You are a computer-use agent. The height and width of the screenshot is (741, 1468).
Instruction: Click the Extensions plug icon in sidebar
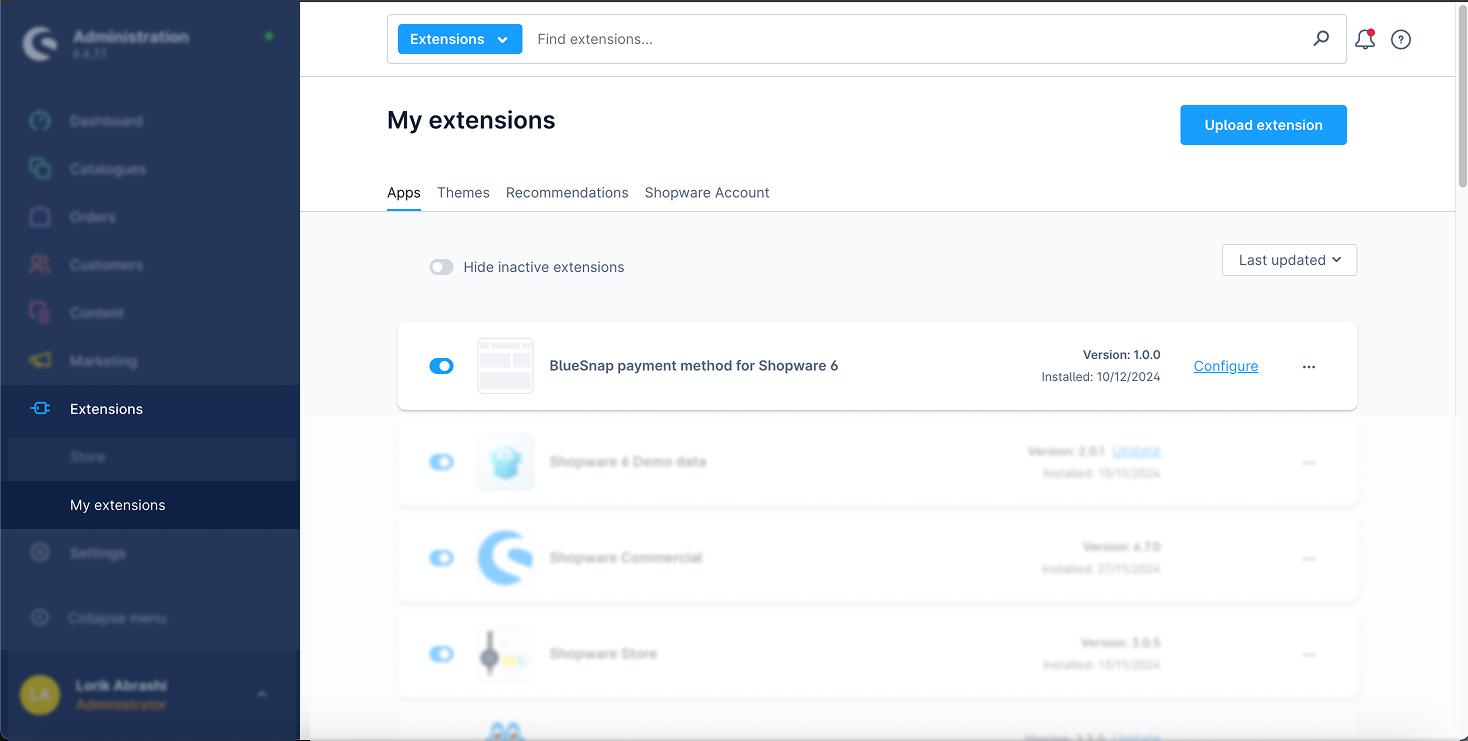pos(40,409)
